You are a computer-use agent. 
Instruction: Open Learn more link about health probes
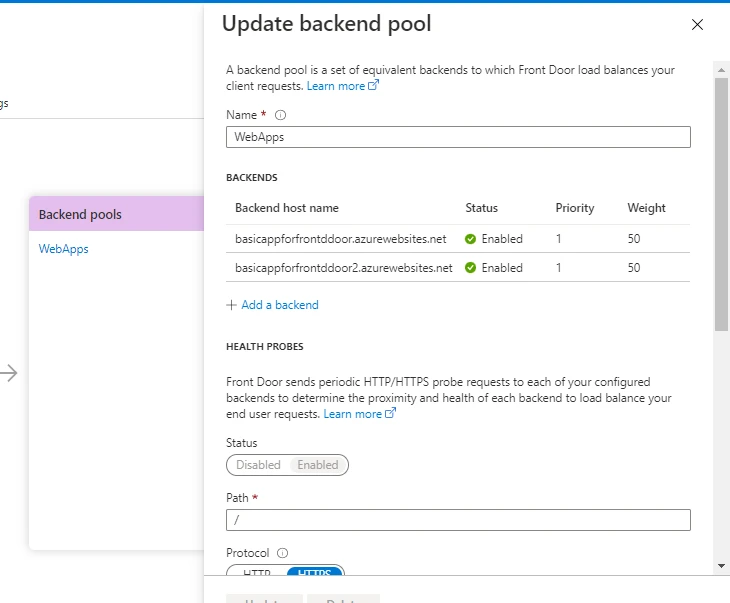pyautogui.click(x=359, y=414)
